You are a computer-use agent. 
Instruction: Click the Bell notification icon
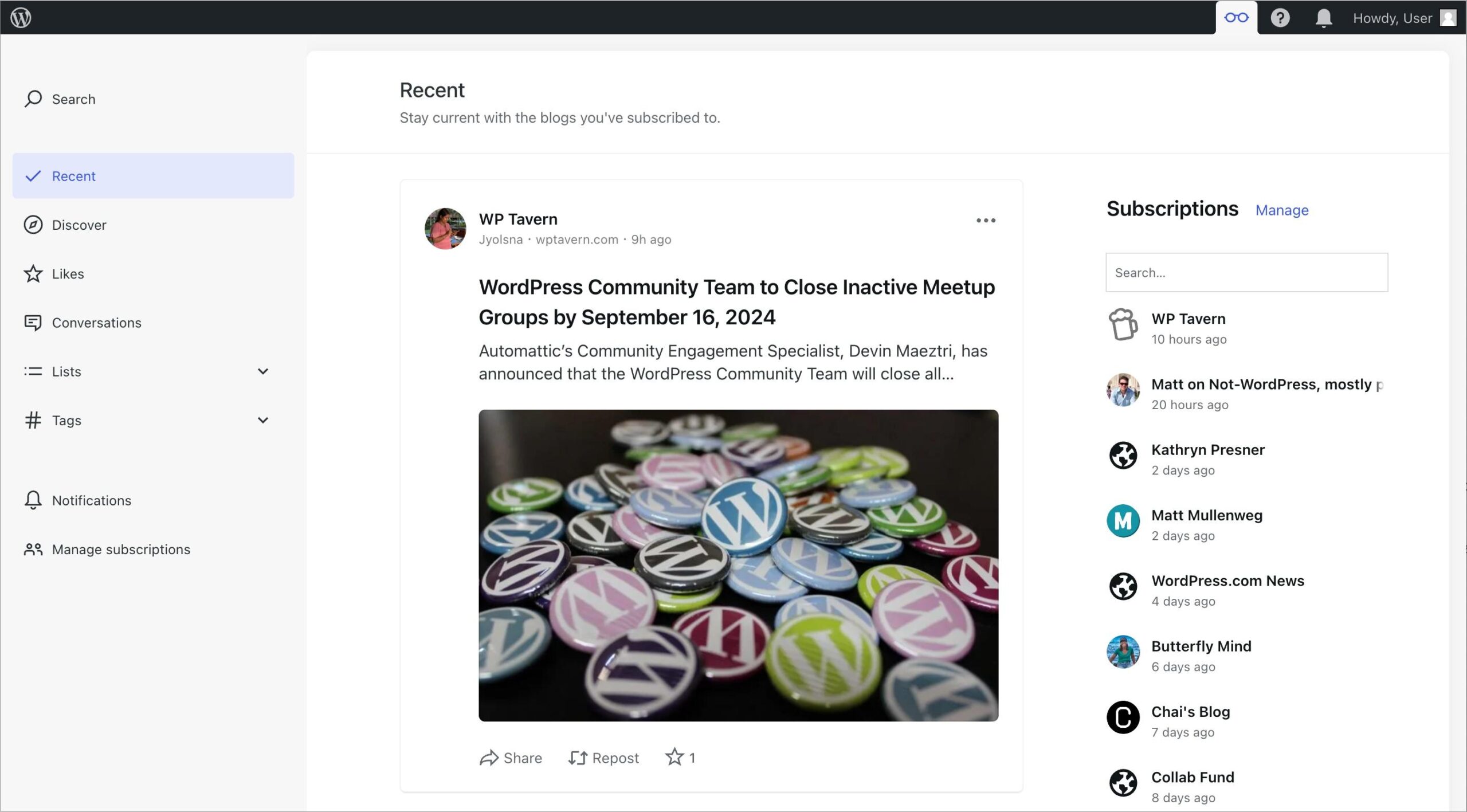click(1322, 17)
